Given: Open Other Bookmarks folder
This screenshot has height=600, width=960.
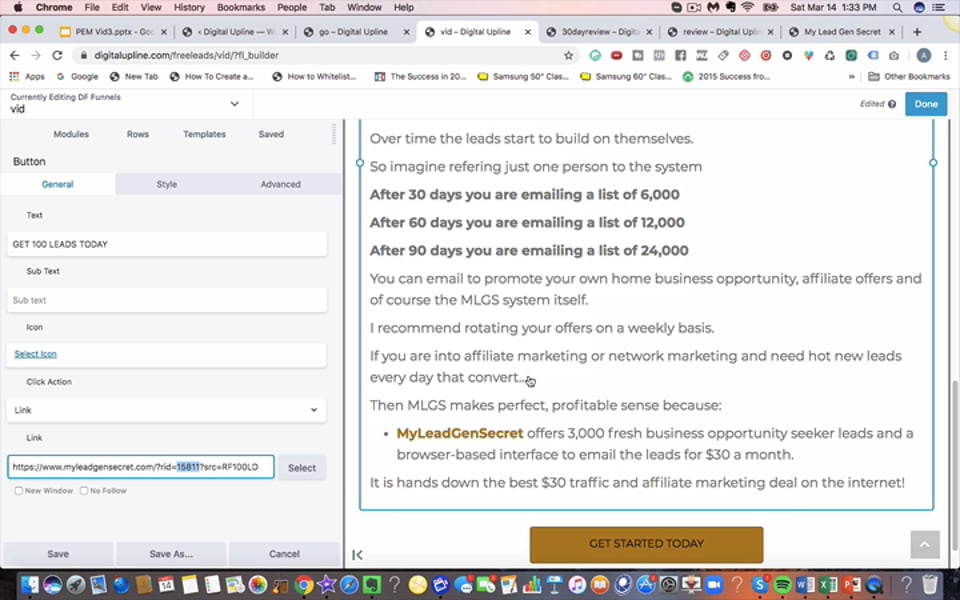Looking at the screenshot, I should tap(909, 77).
